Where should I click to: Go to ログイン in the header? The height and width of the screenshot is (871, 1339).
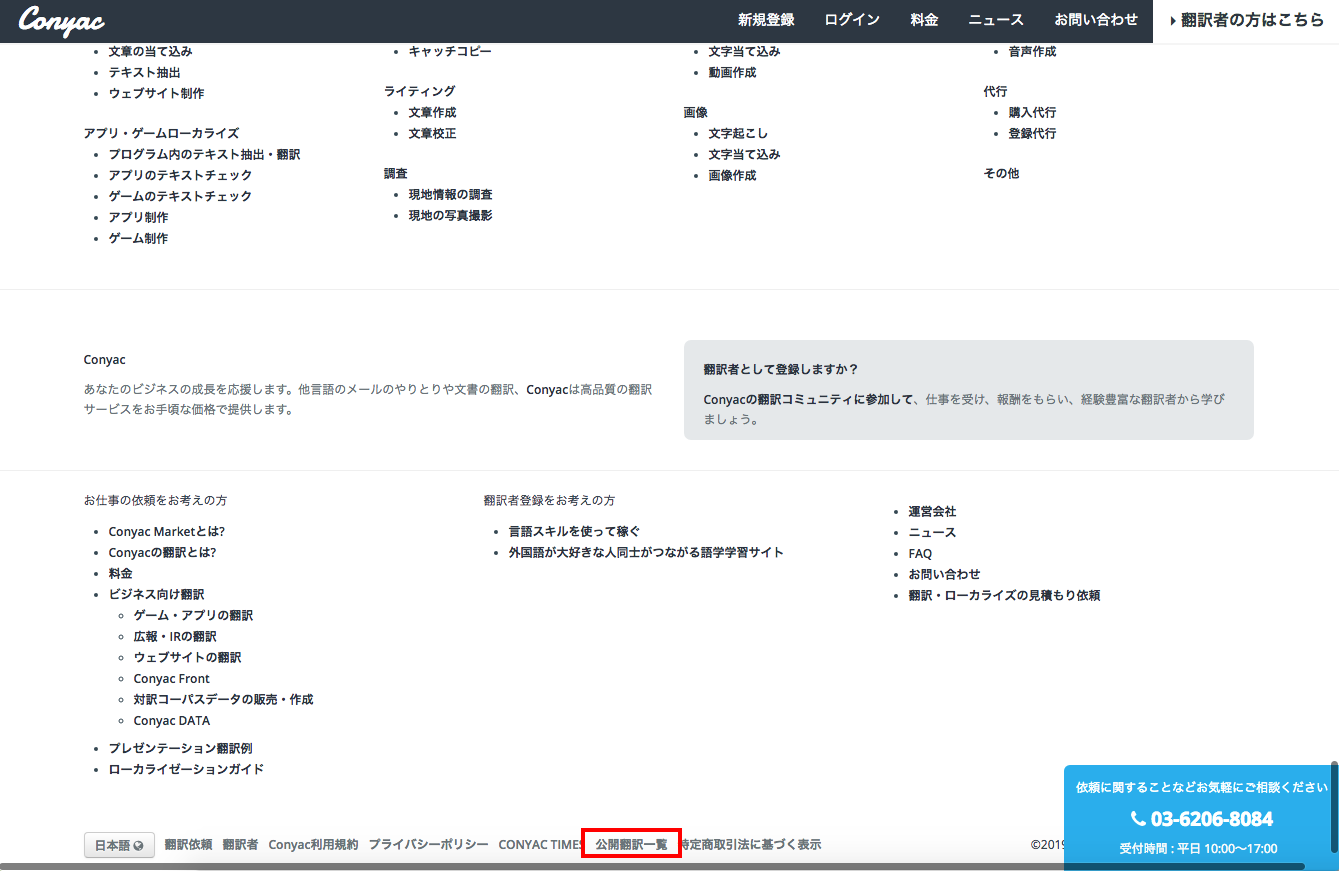(852, 20)
